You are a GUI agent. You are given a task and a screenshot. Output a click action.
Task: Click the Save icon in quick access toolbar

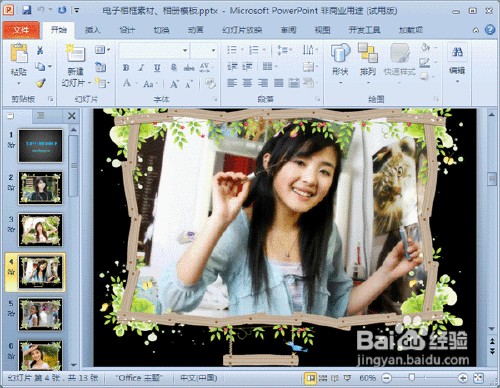pyautogui.click(x=27, y=10)
